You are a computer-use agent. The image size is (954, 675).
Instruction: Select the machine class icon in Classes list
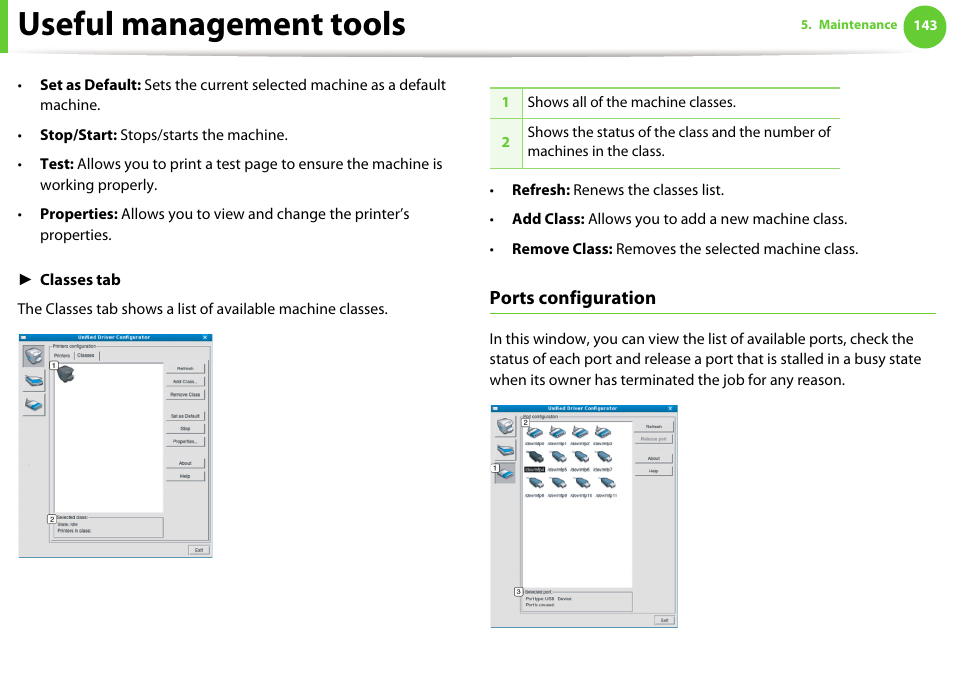[x=66, y=374]
